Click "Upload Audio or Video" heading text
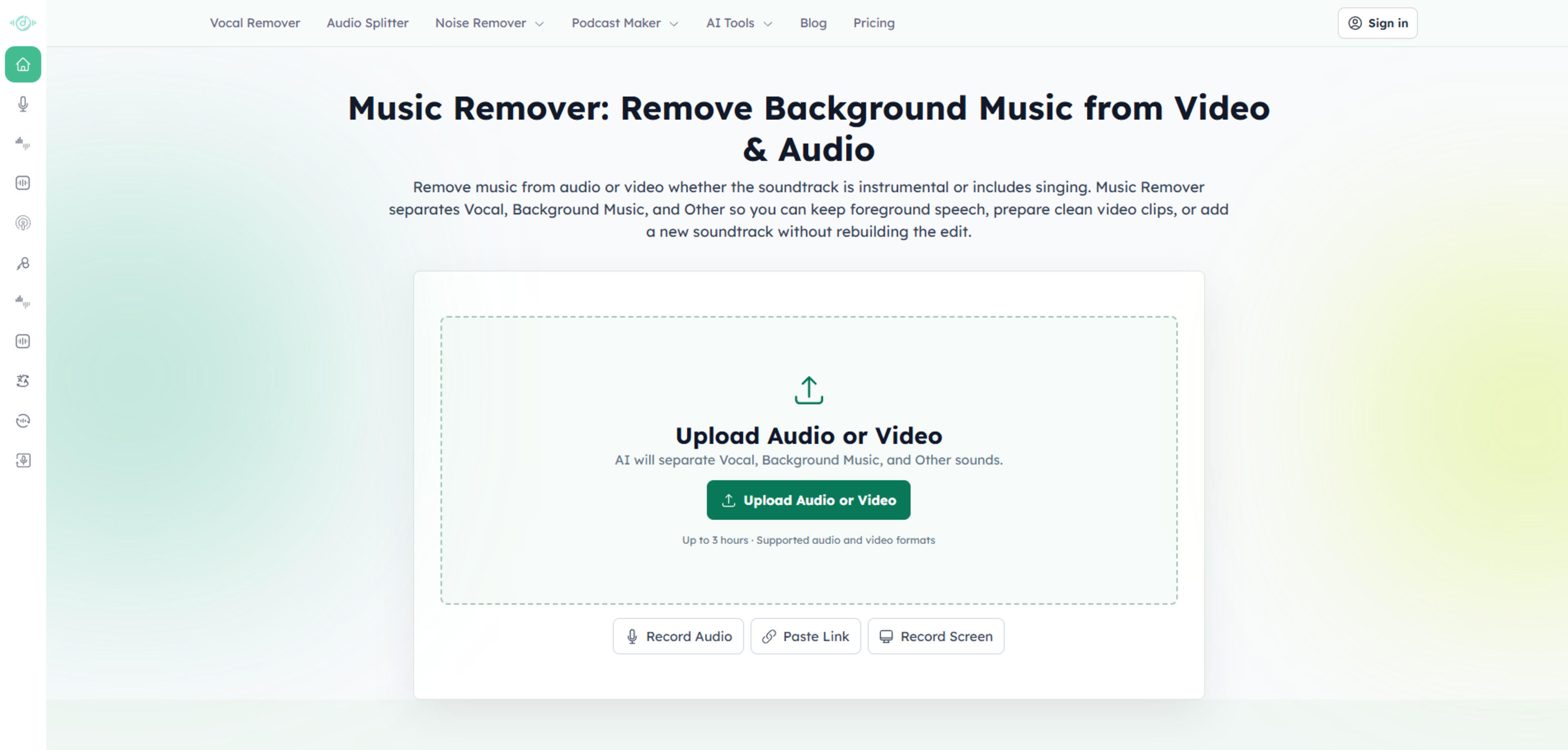This screenshot has width=1568, height=750. click(x=809, y=436)
